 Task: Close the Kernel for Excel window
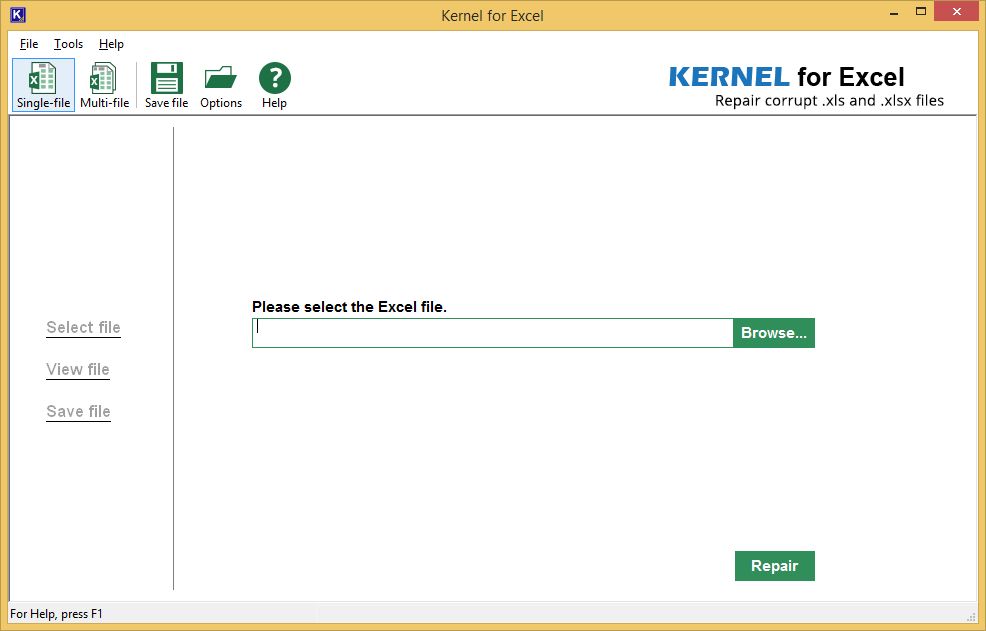(x=956, y=12)
